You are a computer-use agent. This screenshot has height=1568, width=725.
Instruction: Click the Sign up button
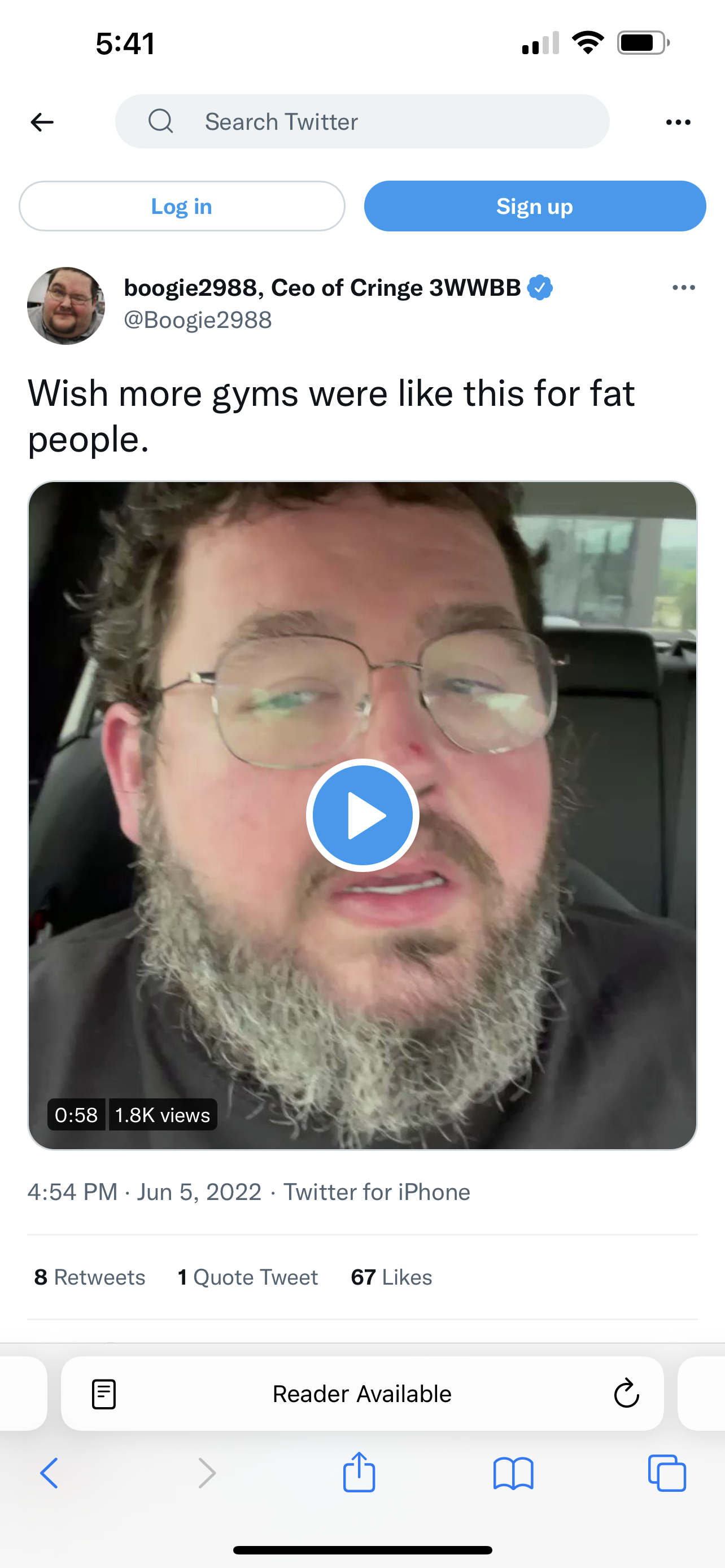coord(535,207)
